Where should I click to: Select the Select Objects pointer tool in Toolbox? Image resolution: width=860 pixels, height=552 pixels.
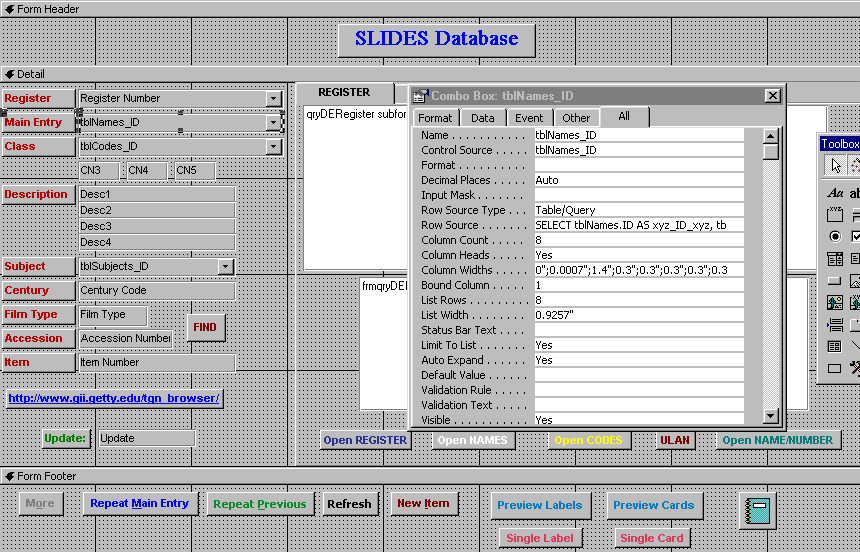pos(835,165)
